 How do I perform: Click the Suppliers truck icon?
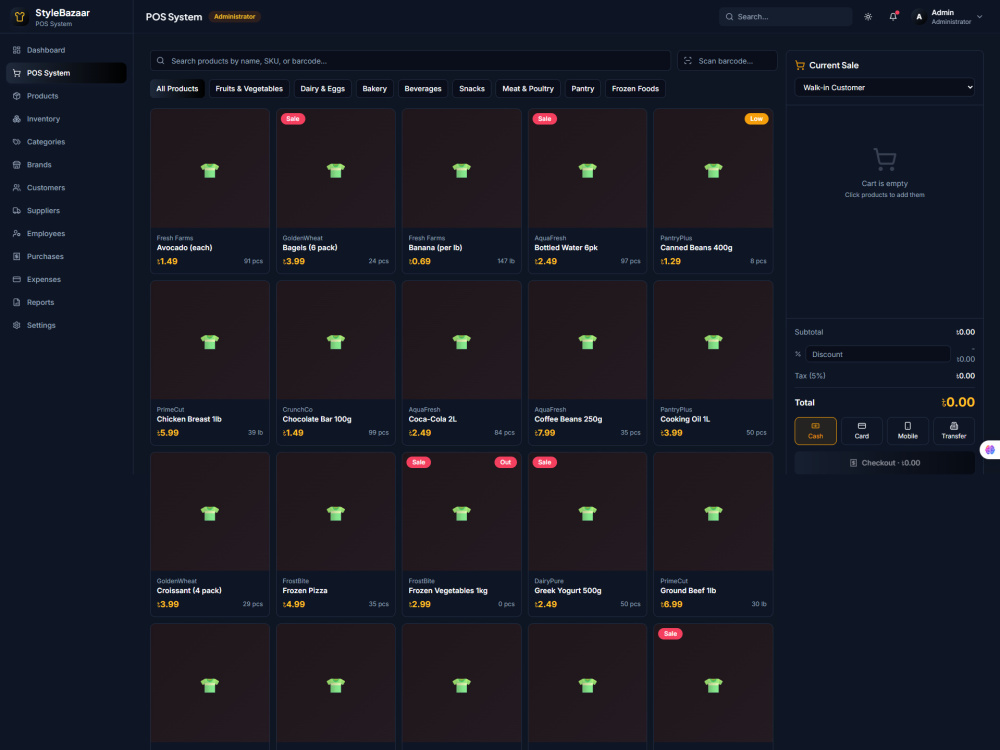pyautogui.click(x=17, y=210)
